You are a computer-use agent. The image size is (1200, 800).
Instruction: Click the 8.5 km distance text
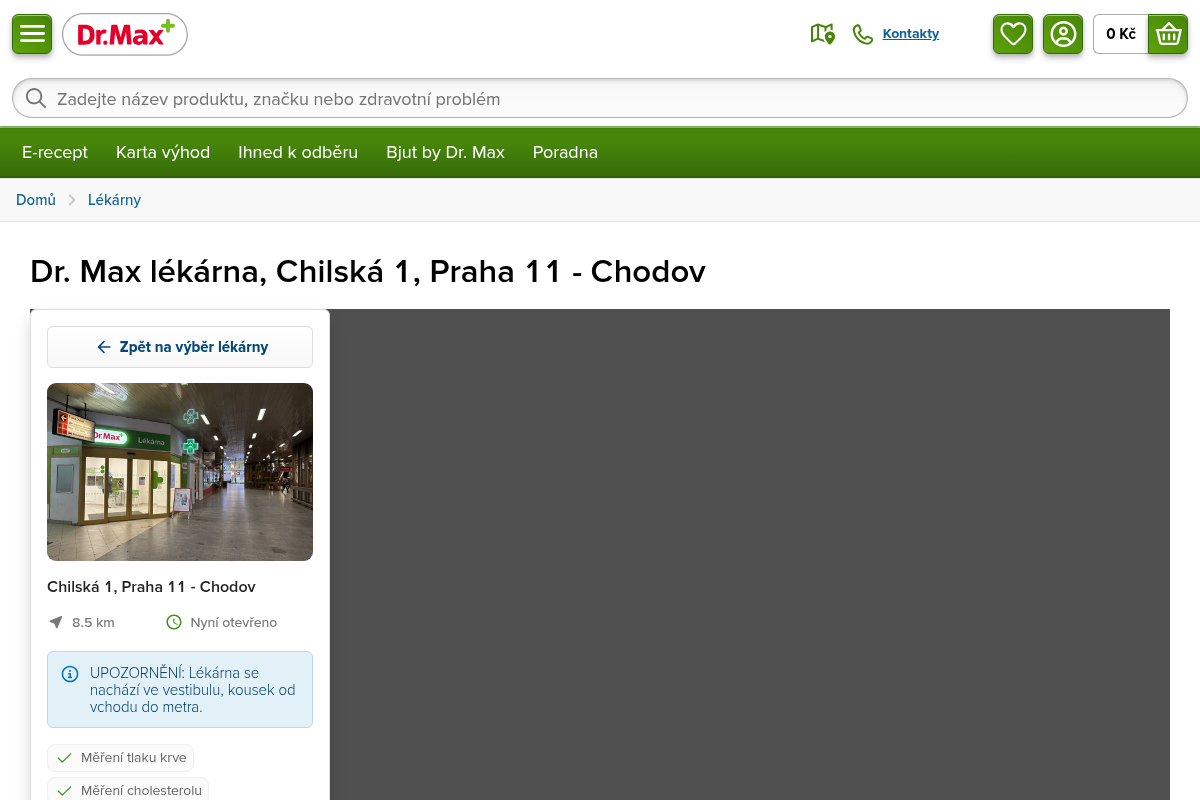coord(93,622)
